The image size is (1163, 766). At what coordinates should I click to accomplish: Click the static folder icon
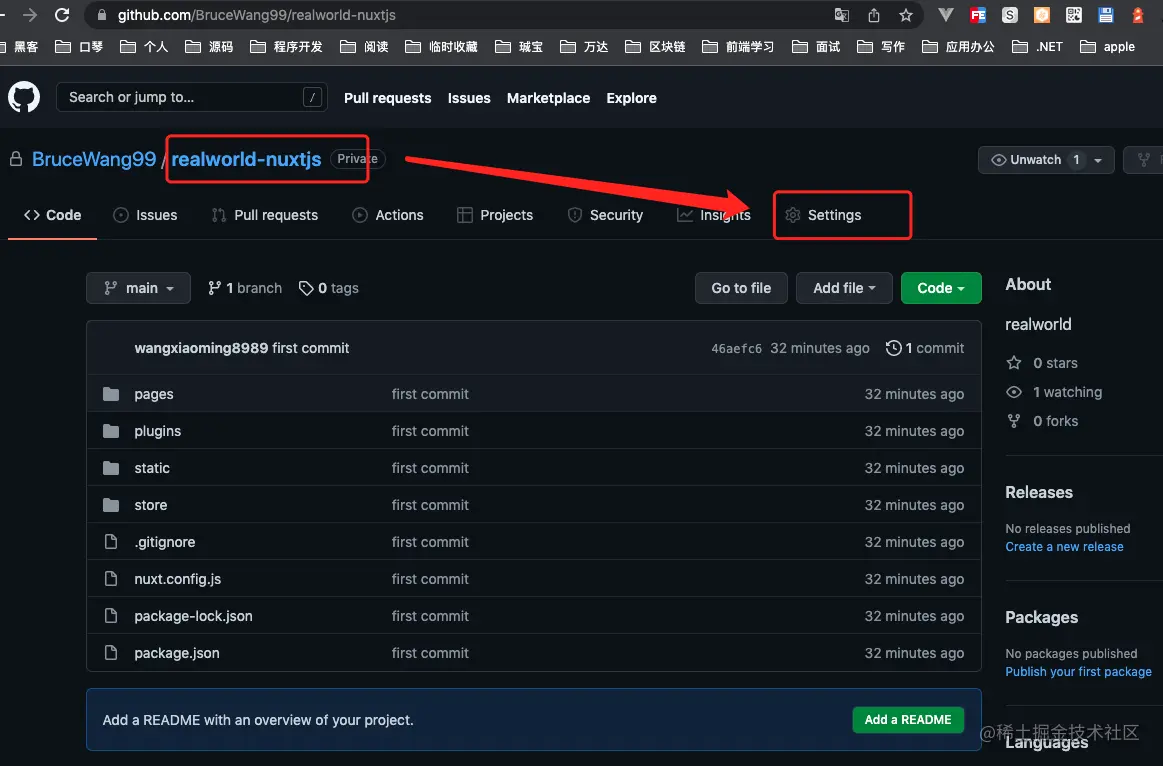click(x=111, y=468)
